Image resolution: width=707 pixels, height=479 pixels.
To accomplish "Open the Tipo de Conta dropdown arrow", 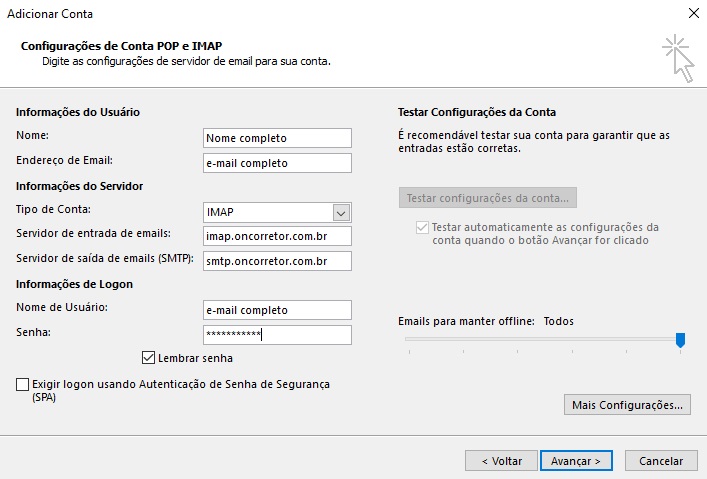I will [x=341, y=212].
